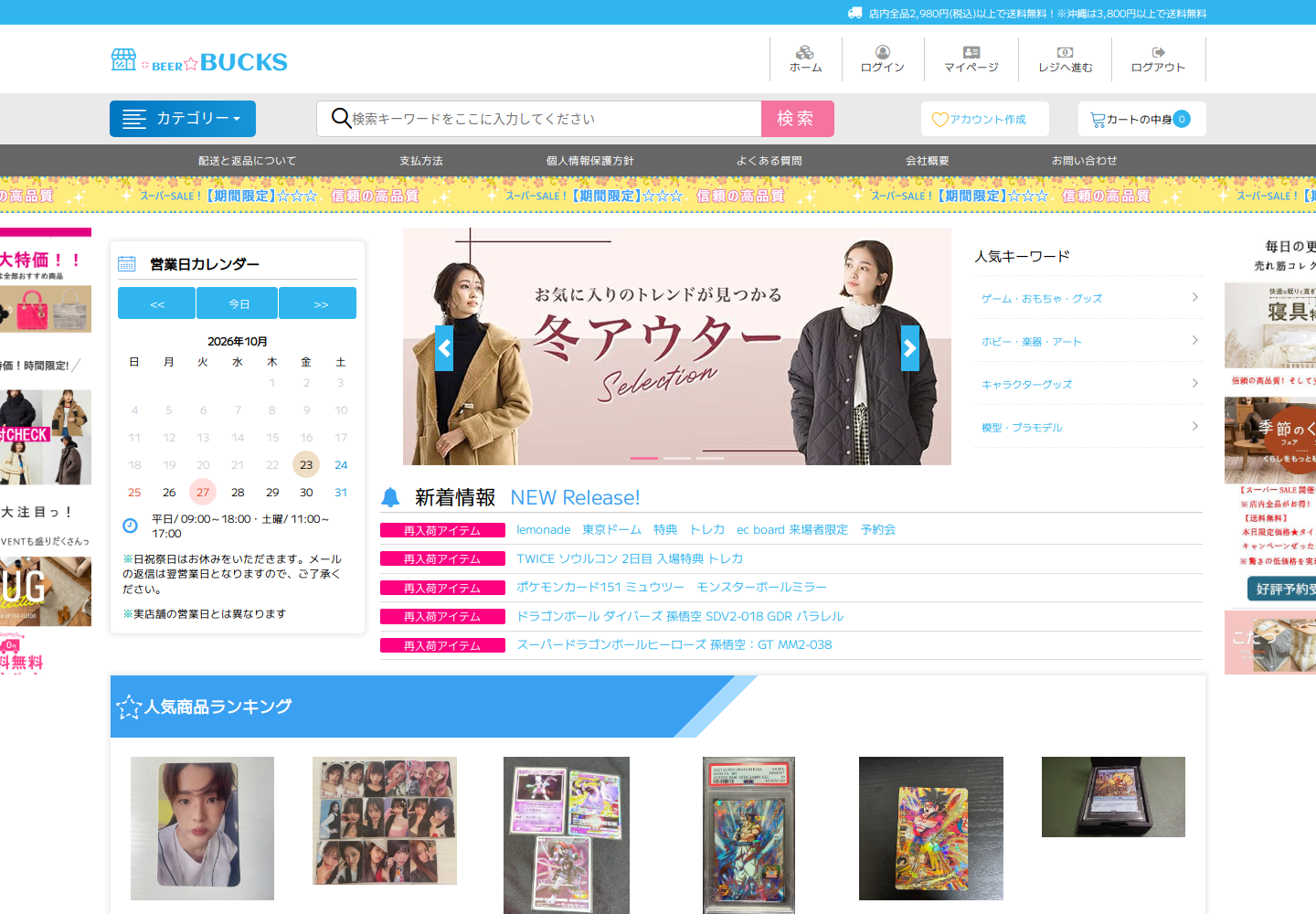
Task: Select Saturday 24 in the calendar
Action: [341, 464]
